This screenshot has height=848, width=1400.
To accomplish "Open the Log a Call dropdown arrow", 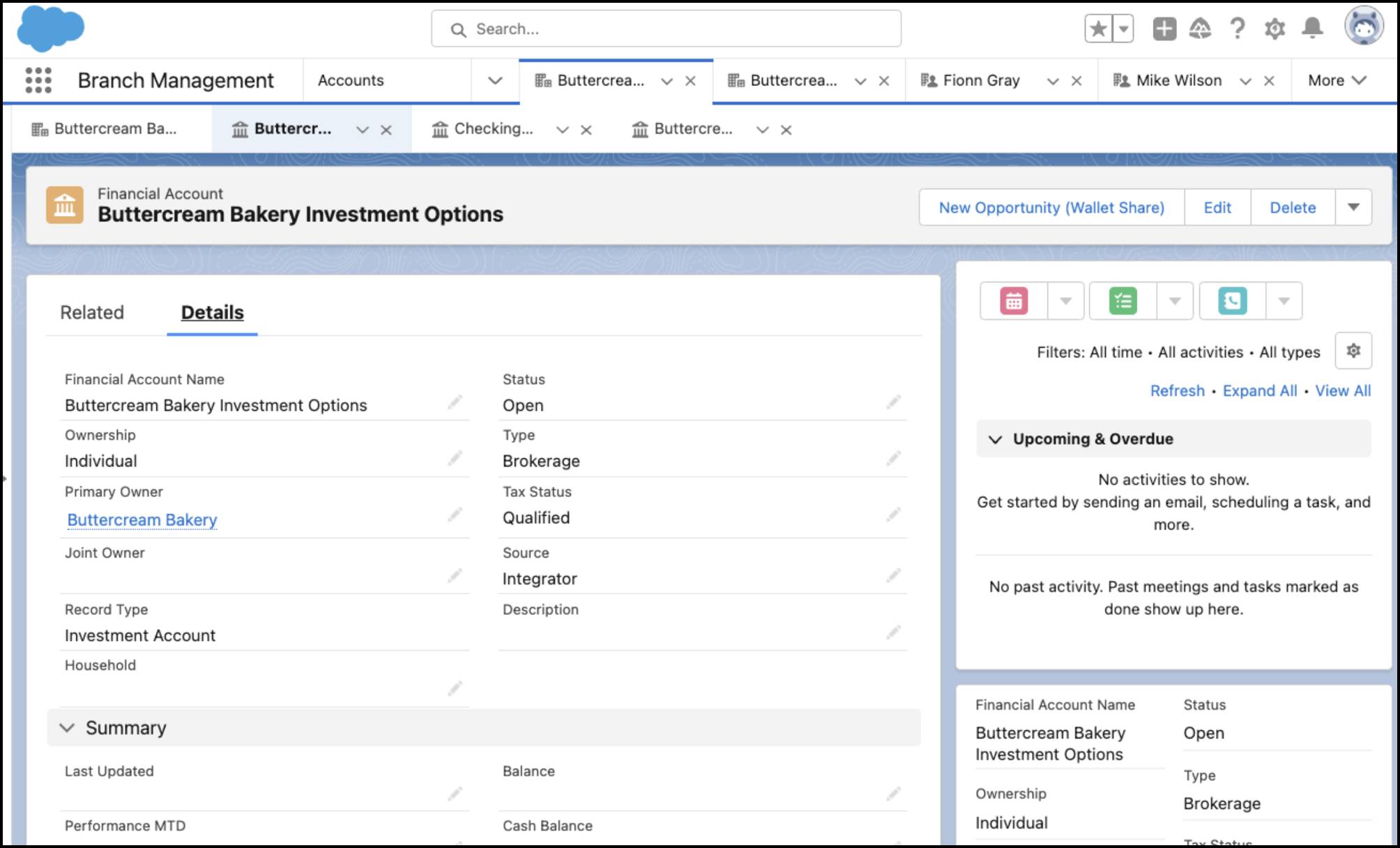I will pos(1284,301).
